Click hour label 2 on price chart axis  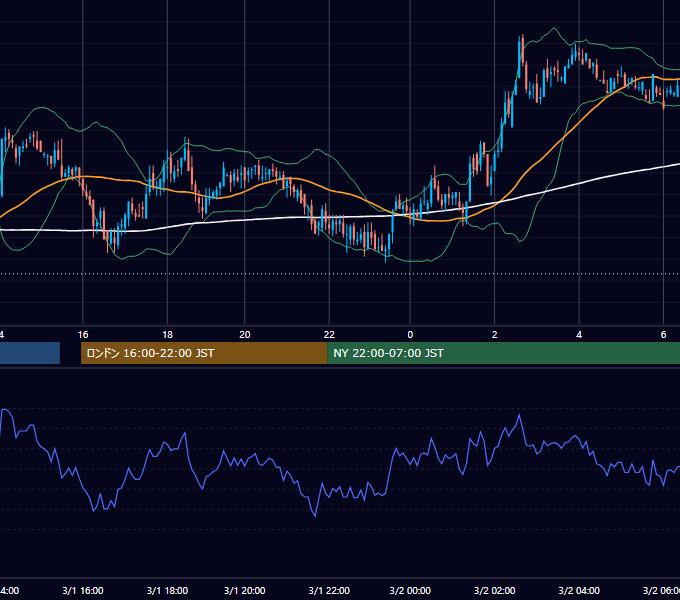[x=494, y=335]
